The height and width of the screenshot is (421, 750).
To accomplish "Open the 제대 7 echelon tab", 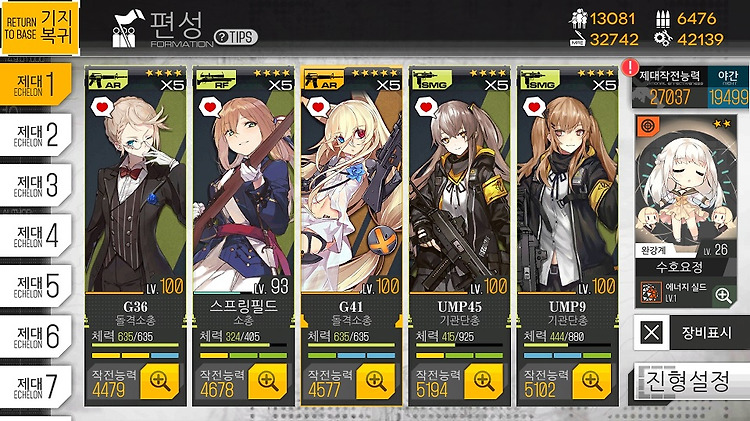I will point(36,387).
